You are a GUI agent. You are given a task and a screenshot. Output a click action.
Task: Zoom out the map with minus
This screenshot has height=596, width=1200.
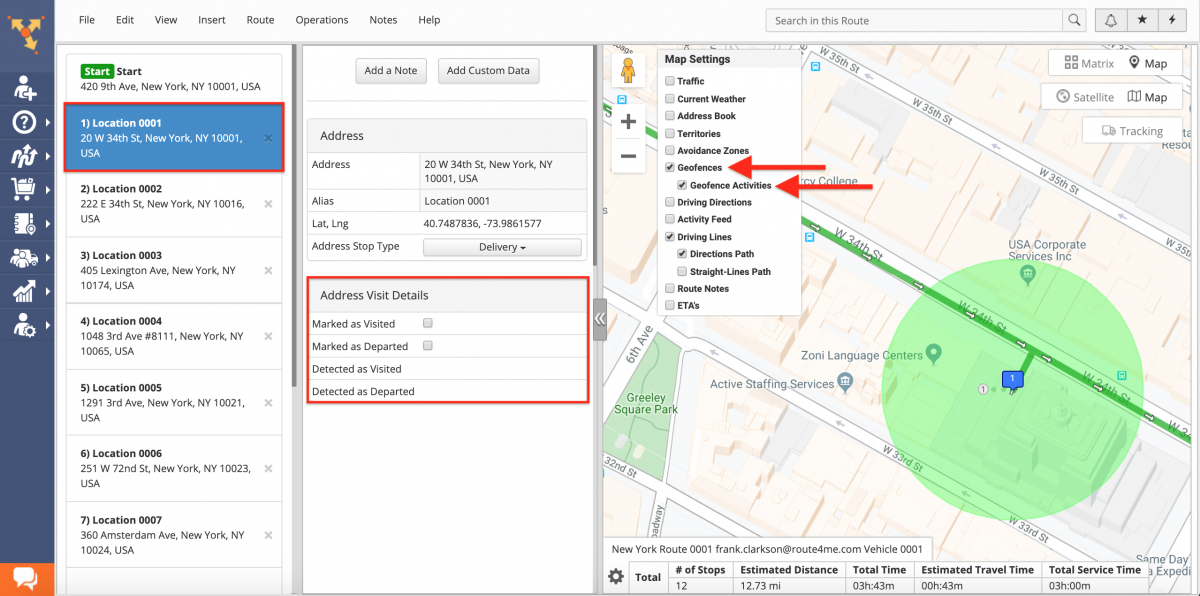(628, 156)
